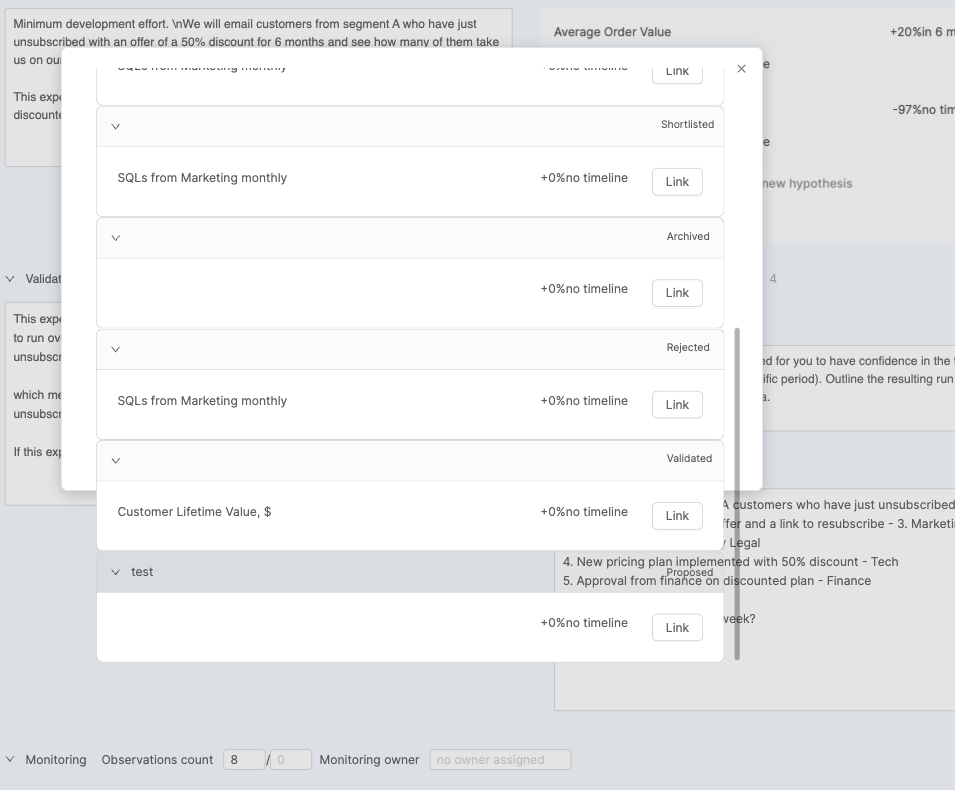The image size is (955, 790).
Task: Click the observations total field showing 0
Action: (x=291, y=760)
